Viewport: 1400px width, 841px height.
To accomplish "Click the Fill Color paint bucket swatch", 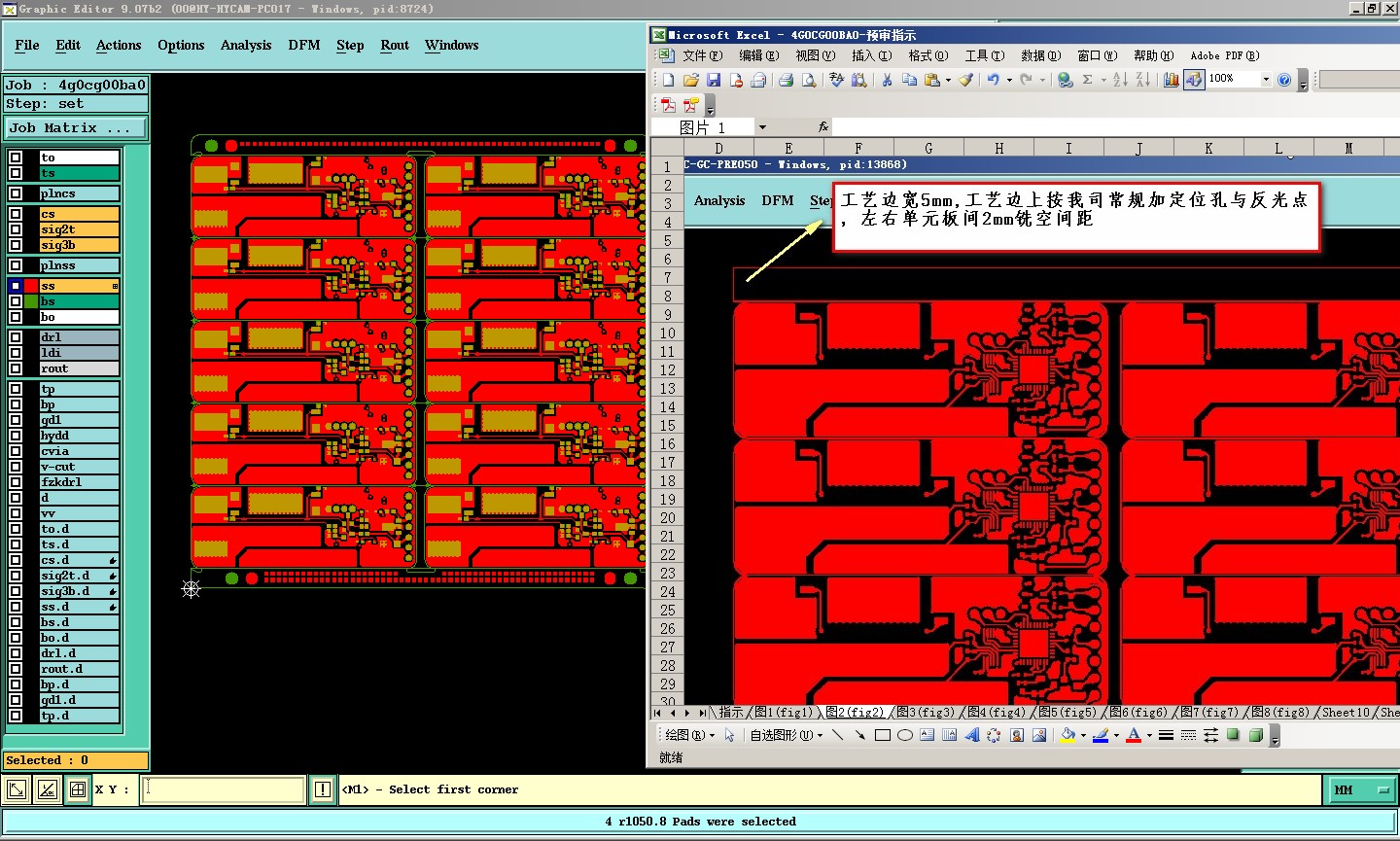I will [x=1068, y=735].
